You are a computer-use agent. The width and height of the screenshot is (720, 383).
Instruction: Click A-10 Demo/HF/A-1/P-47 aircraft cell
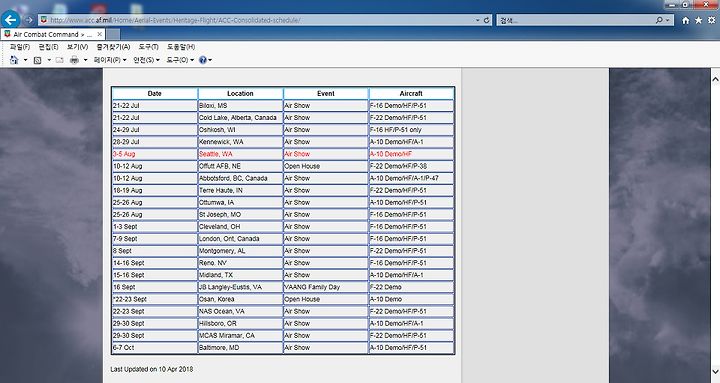411,178
